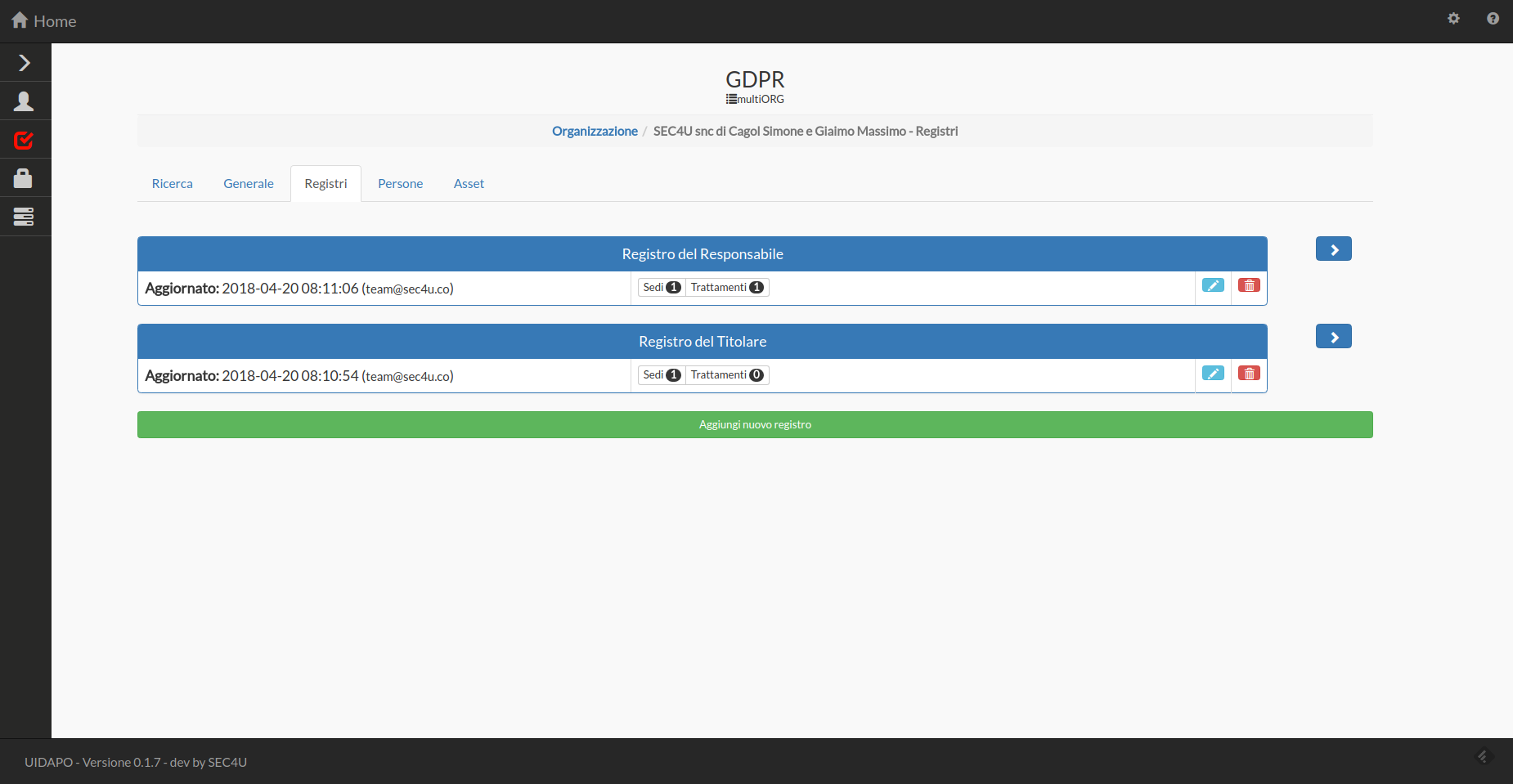Select the Registri tab
This screenshot has width=1513, height=784.
(325, 183)
